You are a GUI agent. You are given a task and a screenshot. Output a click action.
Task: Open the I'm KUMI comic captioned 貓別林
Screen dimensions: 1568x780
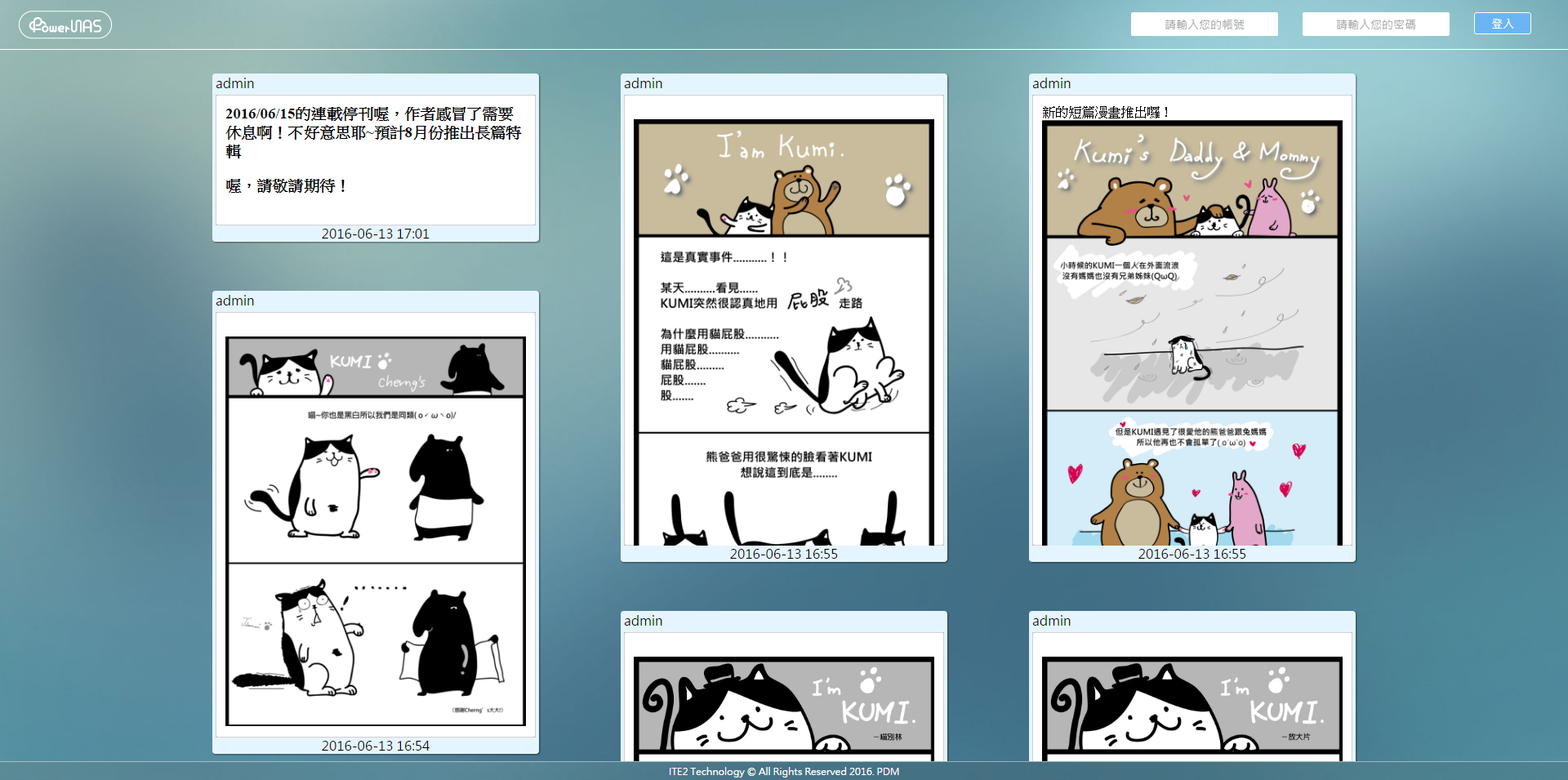pyautogui.click(x=784, y=709)
